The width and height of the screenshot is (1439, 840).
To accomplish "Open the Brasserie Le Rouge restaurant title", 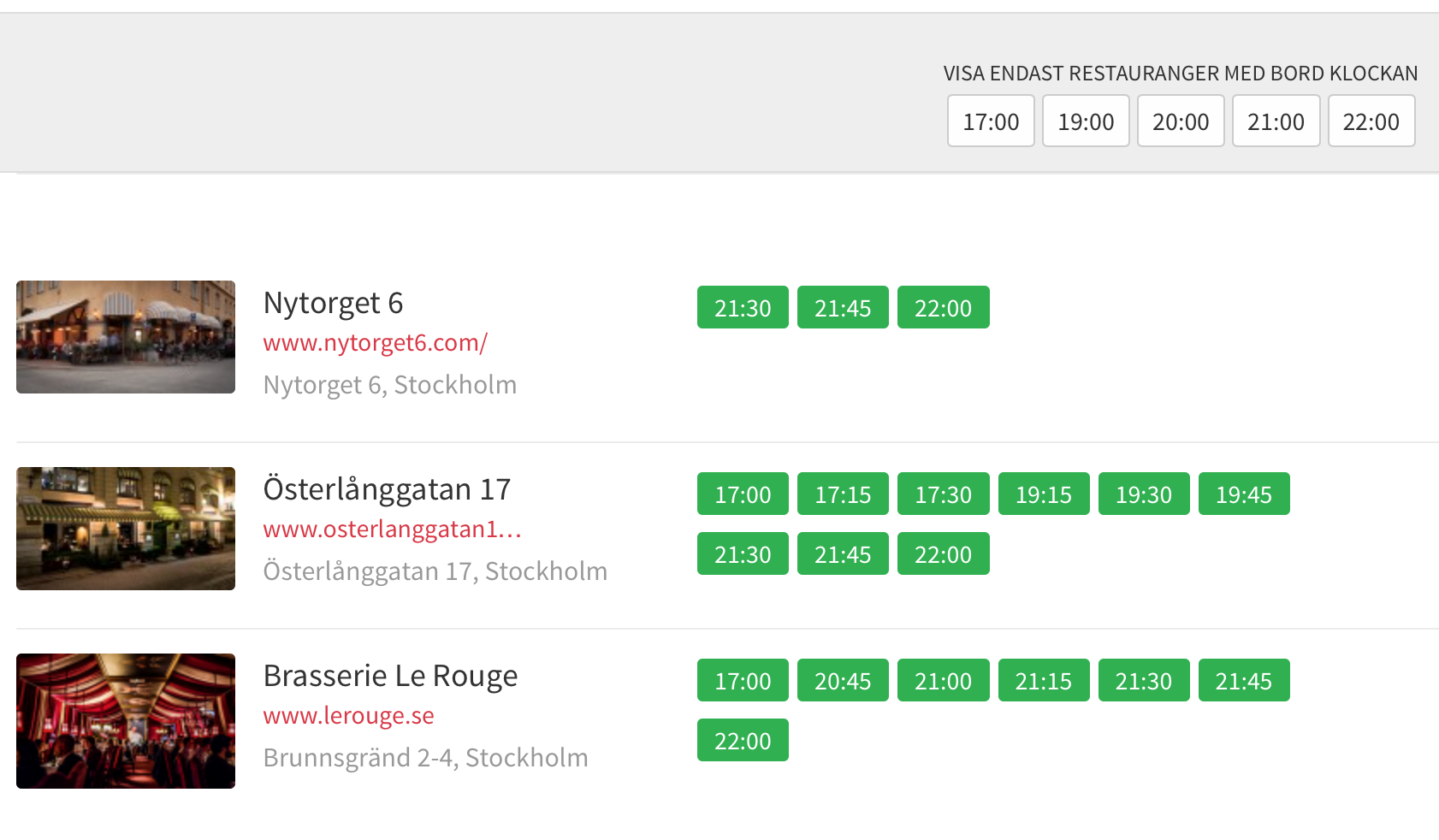I will [390, 676].
